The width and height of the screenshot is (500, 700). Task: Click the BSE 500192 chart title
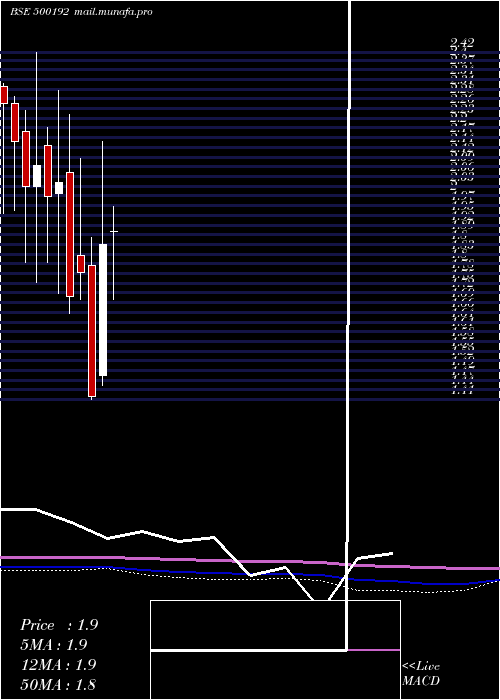pos(40,12)
